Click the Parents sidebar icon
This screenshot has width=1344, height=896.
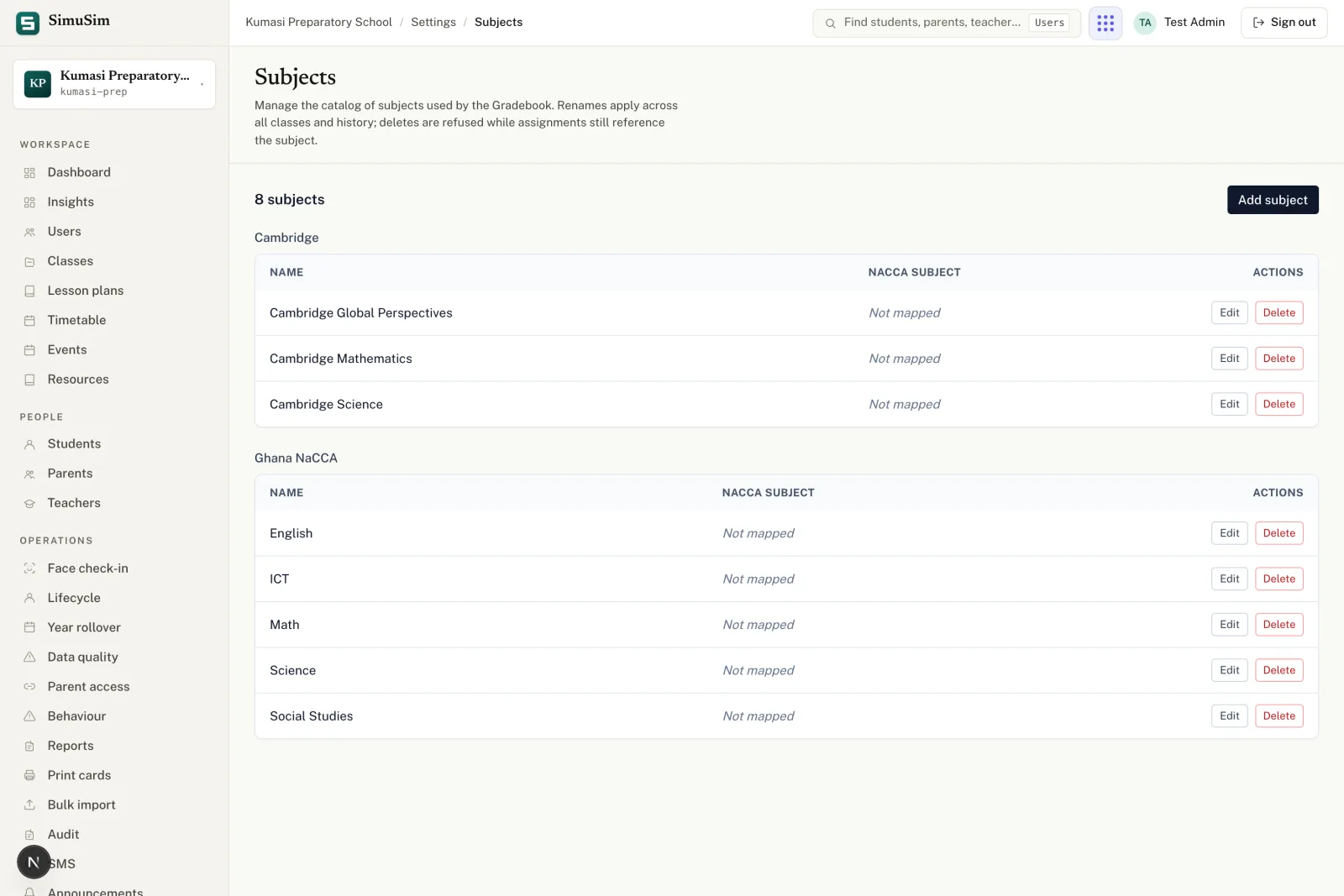[29, 474]
